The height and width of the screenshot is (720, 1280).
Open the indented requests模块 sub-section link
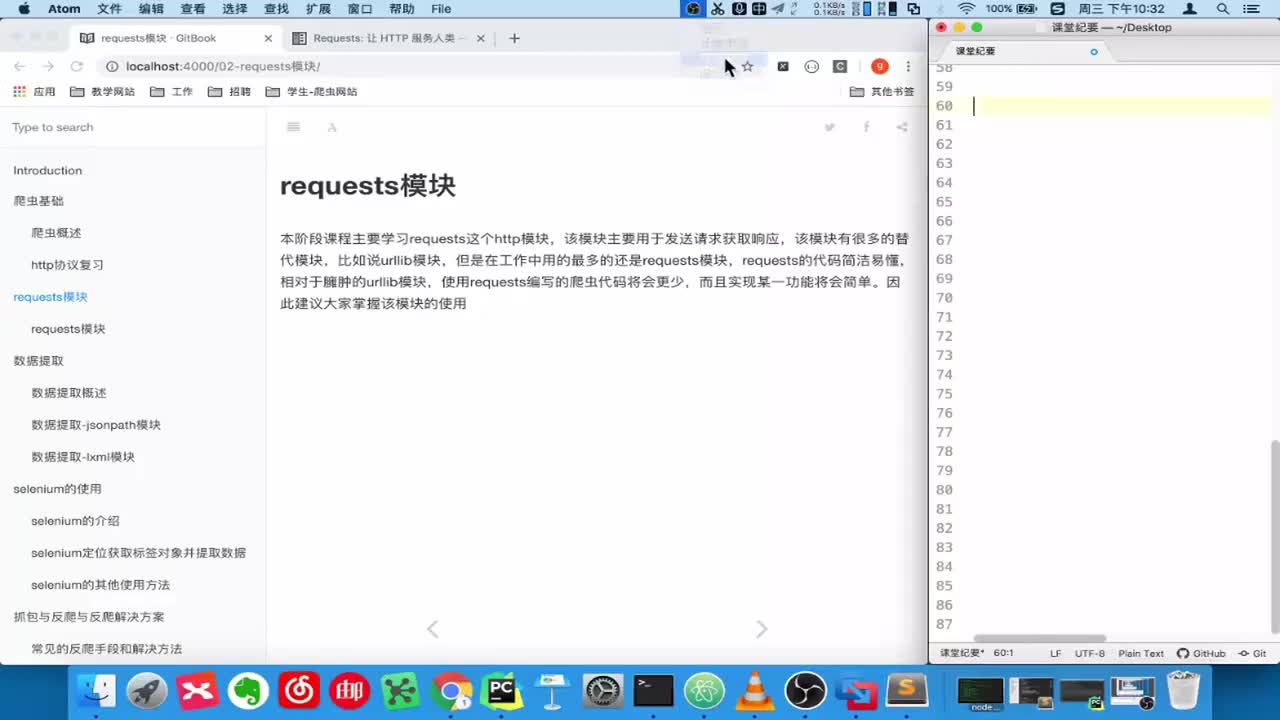68,329
